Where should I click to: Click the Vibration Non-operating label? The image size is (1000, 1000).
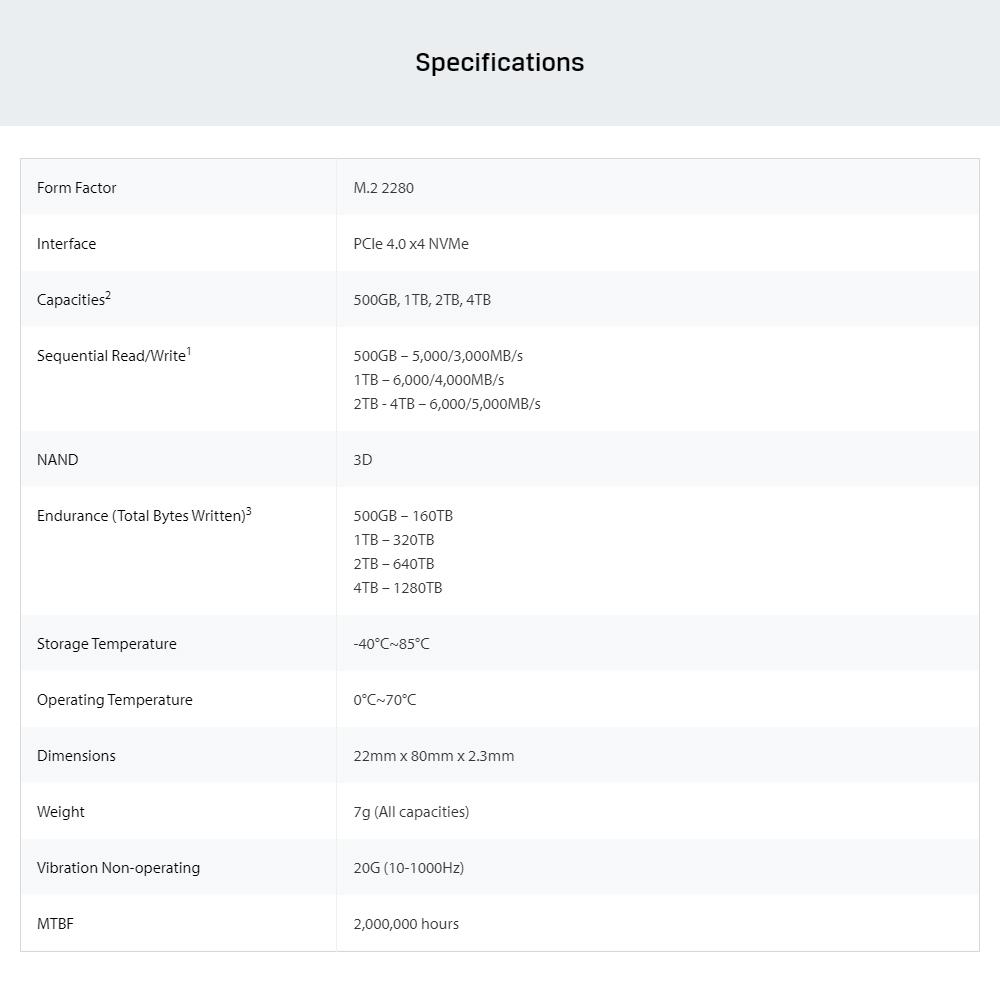click(118, 868)
